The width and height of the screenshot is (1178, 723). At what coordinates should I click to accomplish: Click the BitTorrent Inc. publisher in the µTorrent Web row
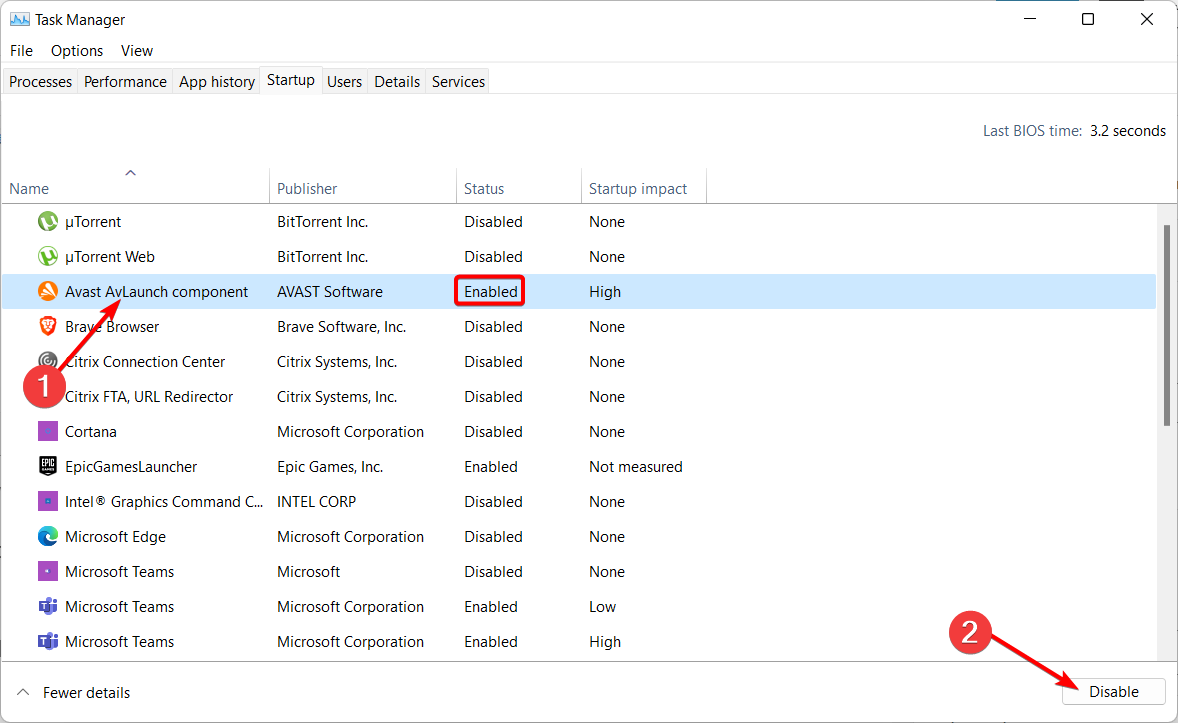[322, 257]
